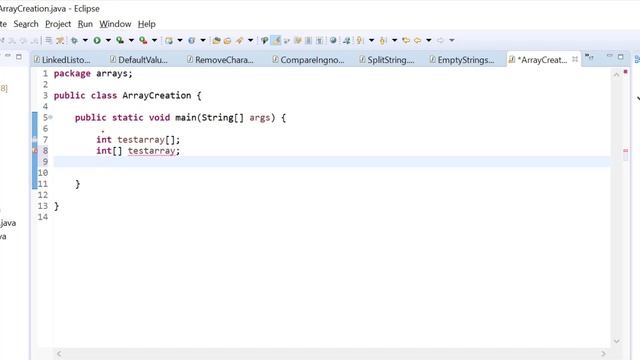Click the Coverage run toolbar icon
The height and width of the screenshot is (360, 640).
pyautogui.click(x=120, y=40)
